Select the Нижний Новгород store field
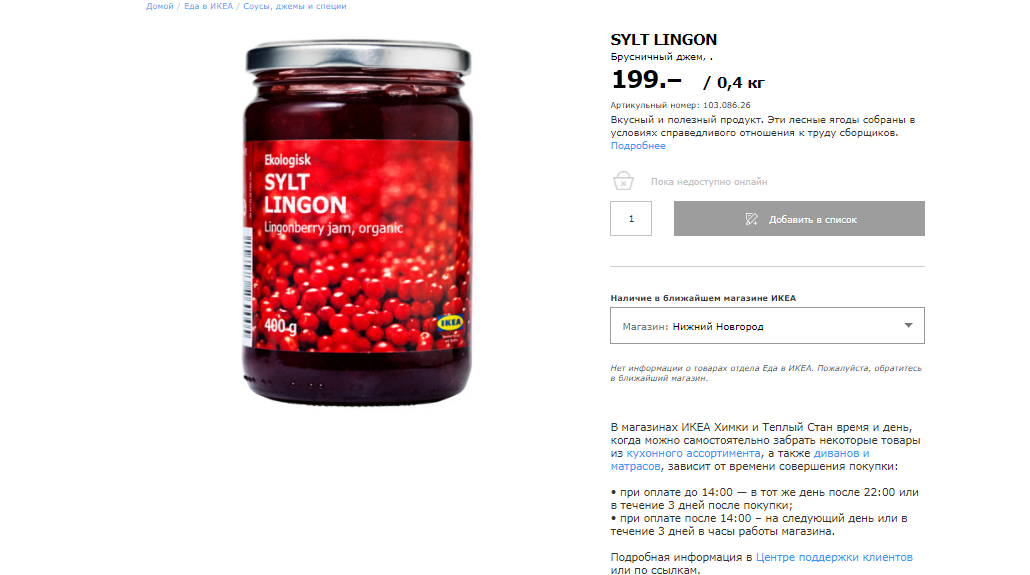 pos(767,325)
